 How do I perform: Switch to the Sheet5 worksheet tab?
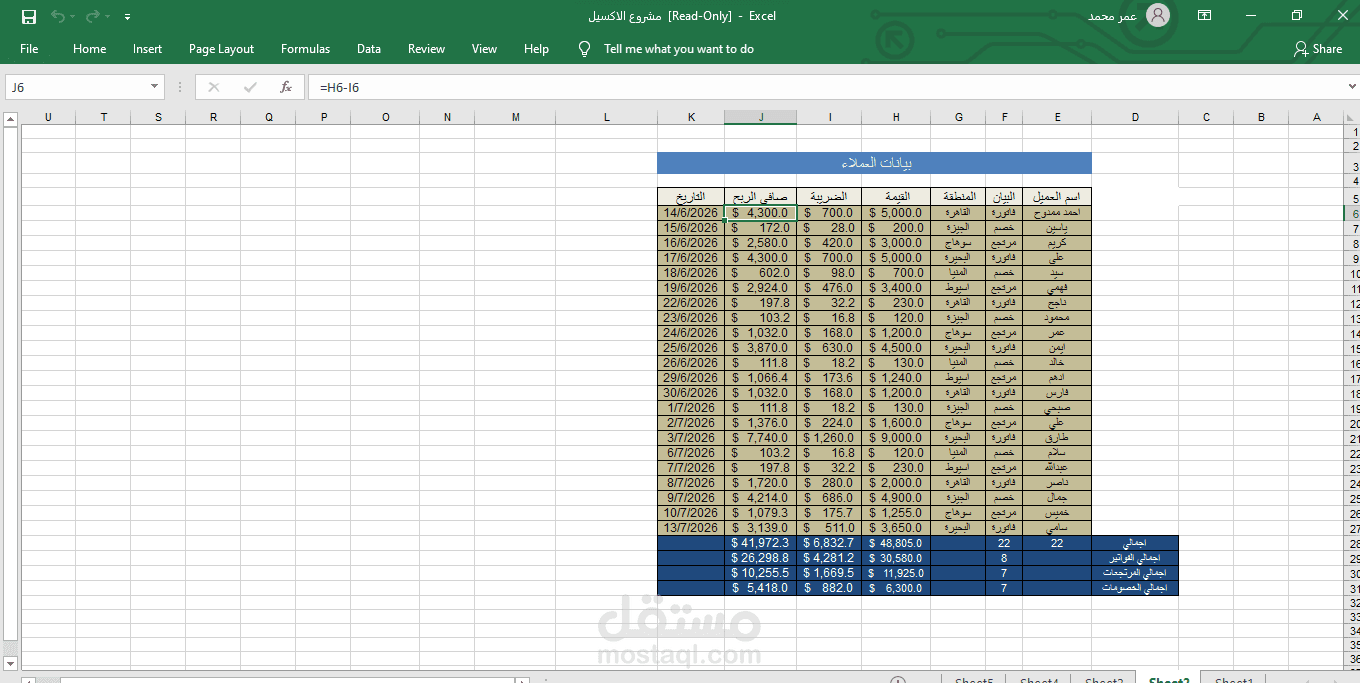click(x=974, y=680)
